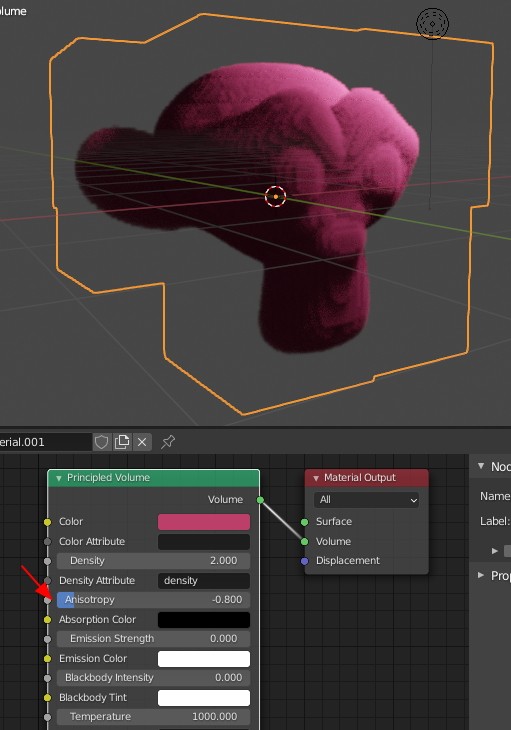
Task: Click the Surface input socket
Action: (304, 522)
